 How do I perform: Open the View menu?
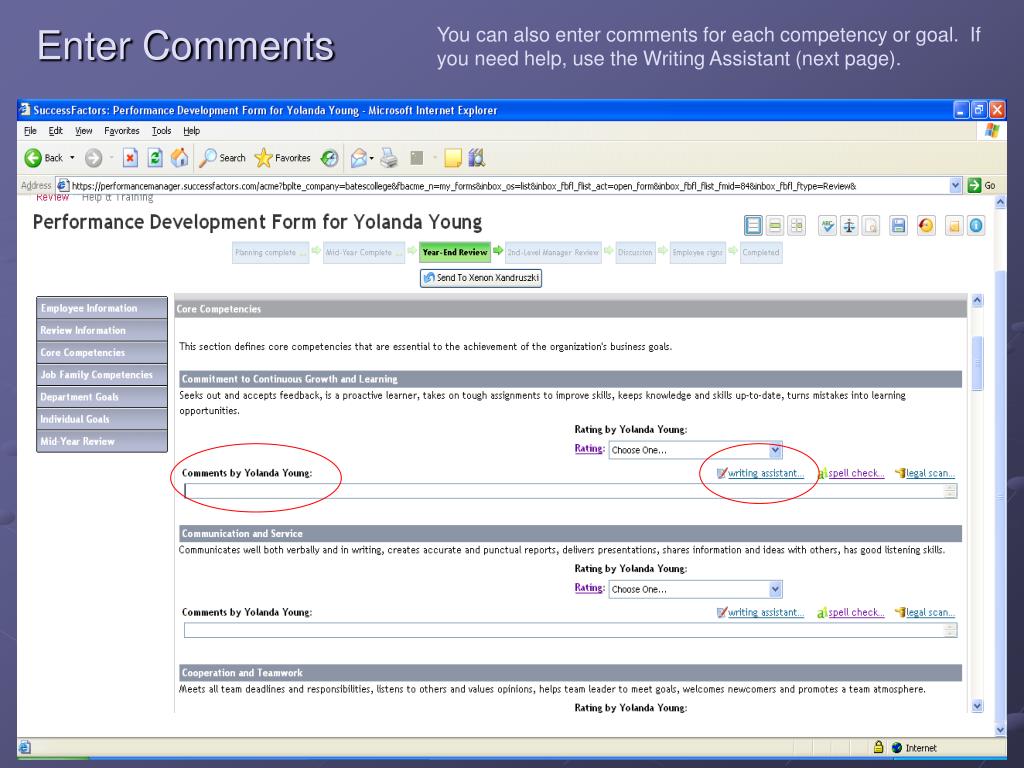pos(84,131)
